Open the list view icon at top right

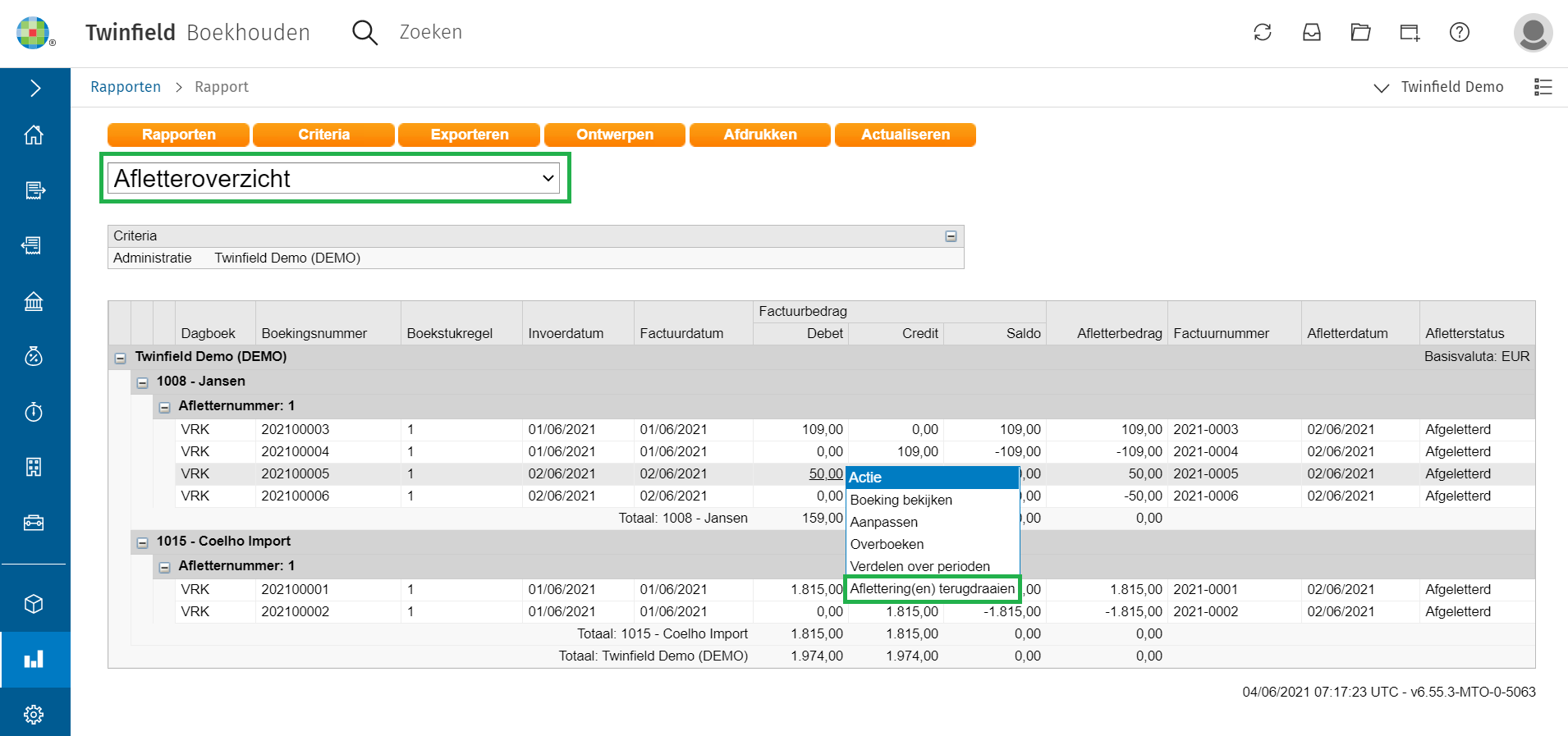click(1543, 87)
